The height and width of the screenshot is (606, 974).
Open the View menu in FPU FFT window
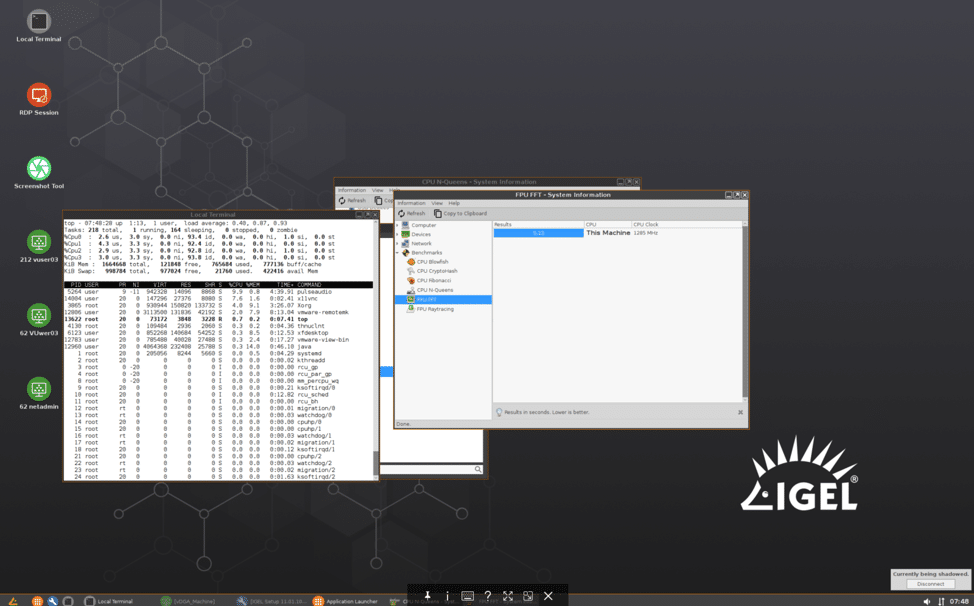point(437,203)
